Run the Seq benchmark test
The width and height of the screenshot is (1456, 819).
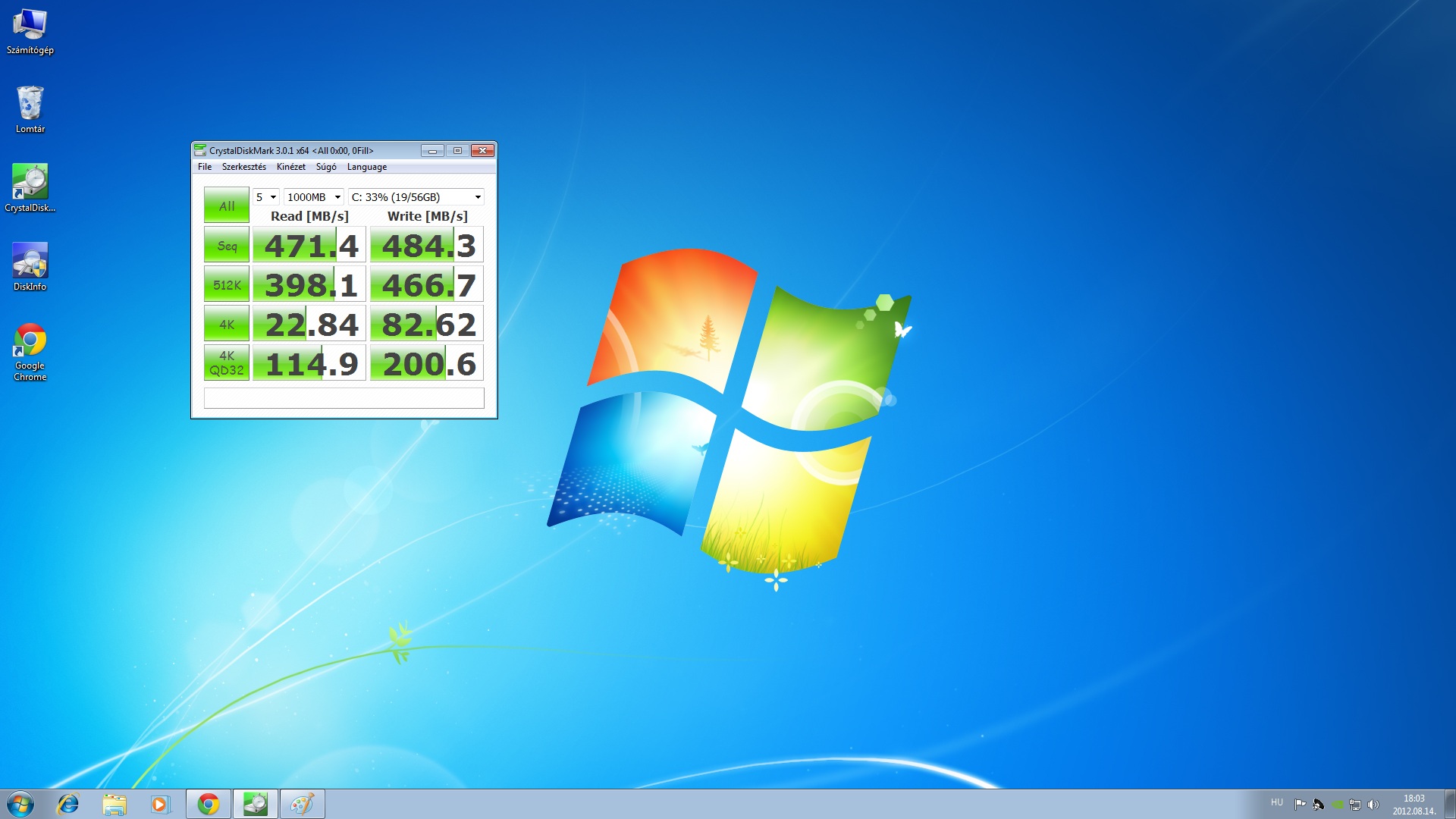(226, 245)
